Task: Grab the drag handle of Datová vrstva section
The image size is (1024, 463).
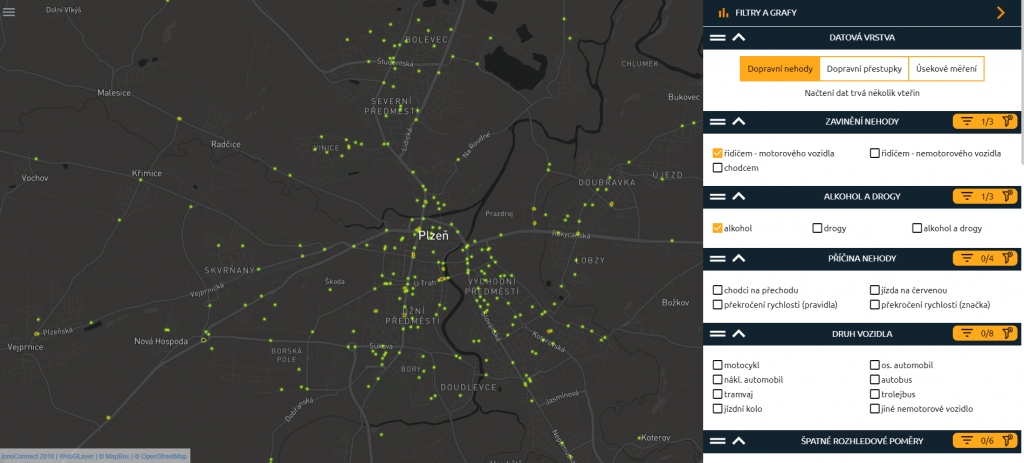Action: click(718, 37)
